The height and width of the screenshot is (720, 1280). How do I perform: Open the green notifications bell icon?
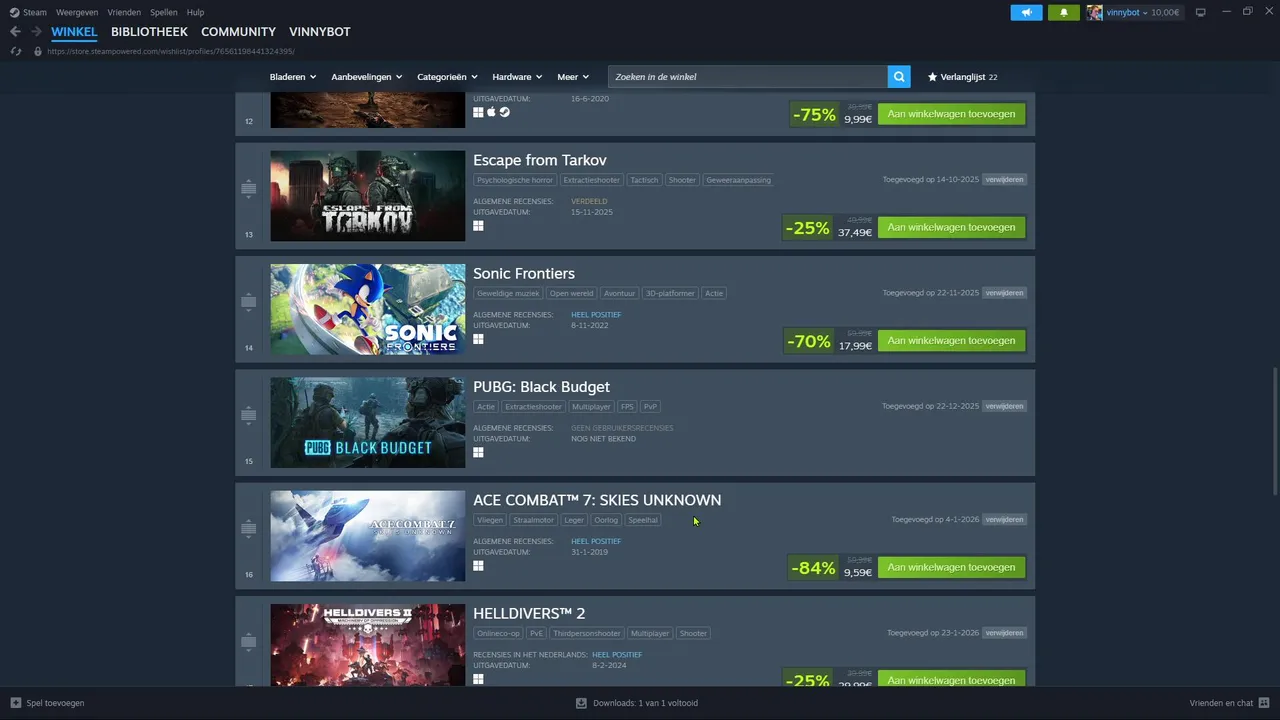[1063, 12]
